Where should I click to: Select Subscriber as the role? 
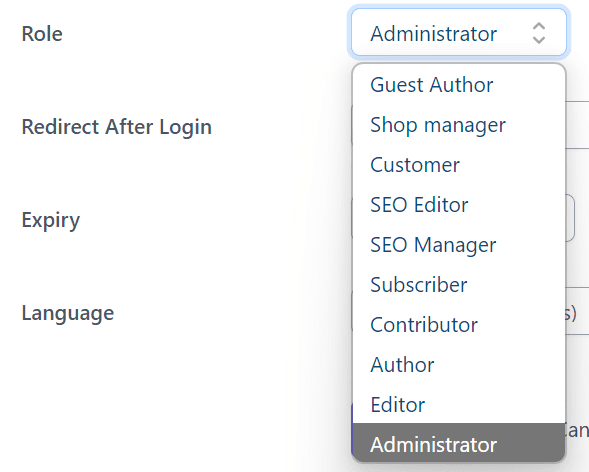coord(459,285)
